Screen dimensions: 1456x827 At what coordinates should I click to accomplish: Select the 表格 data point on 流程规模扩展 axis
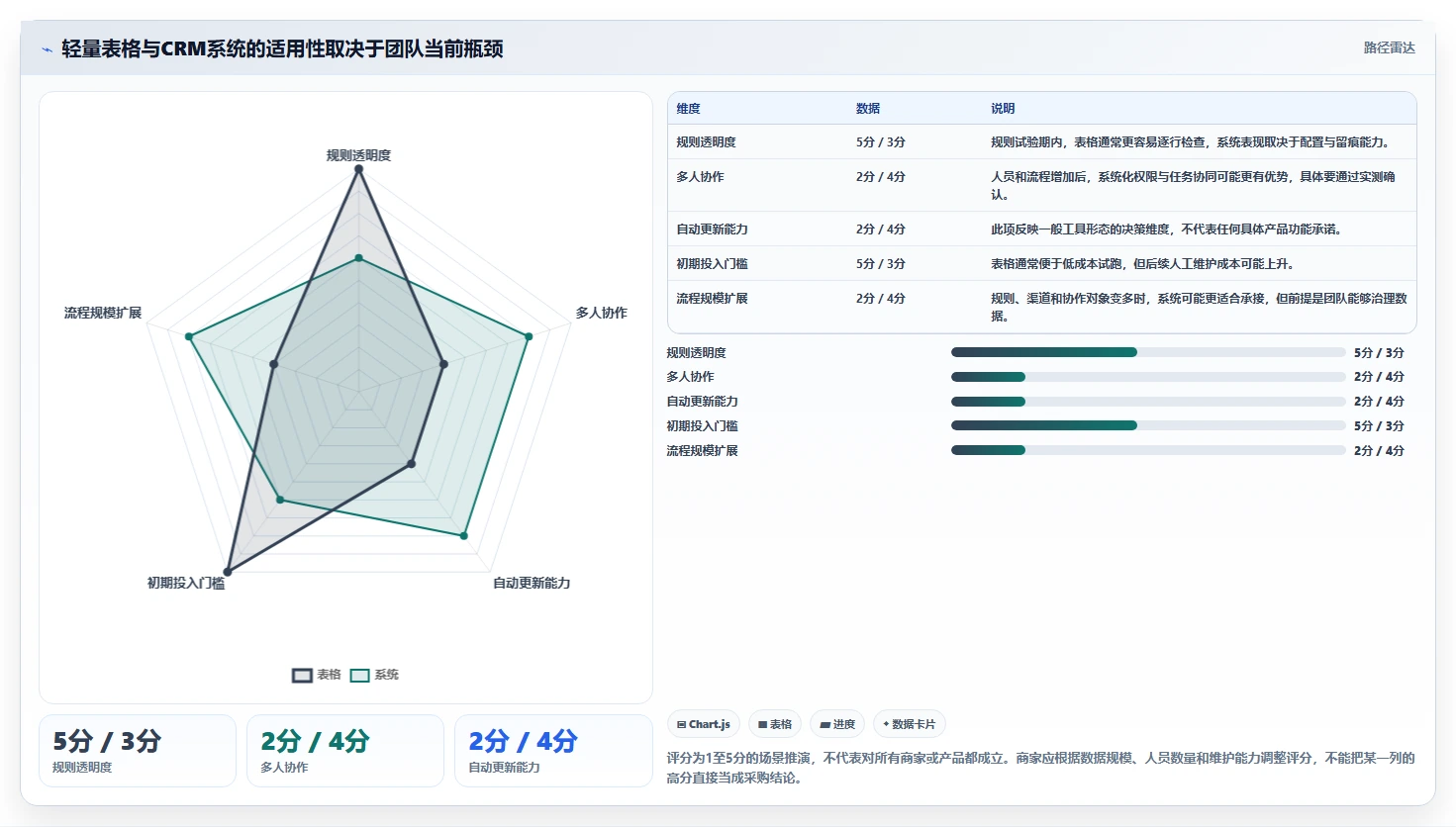273,364
